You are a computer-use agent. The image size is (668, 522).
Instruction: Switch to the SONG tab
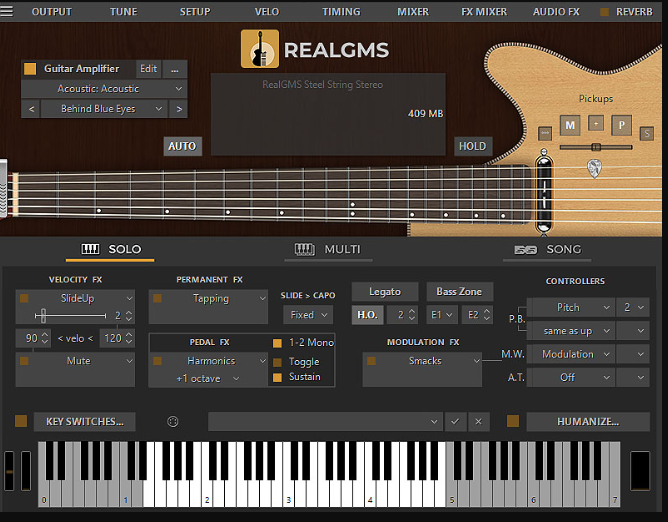coord(547,249)
